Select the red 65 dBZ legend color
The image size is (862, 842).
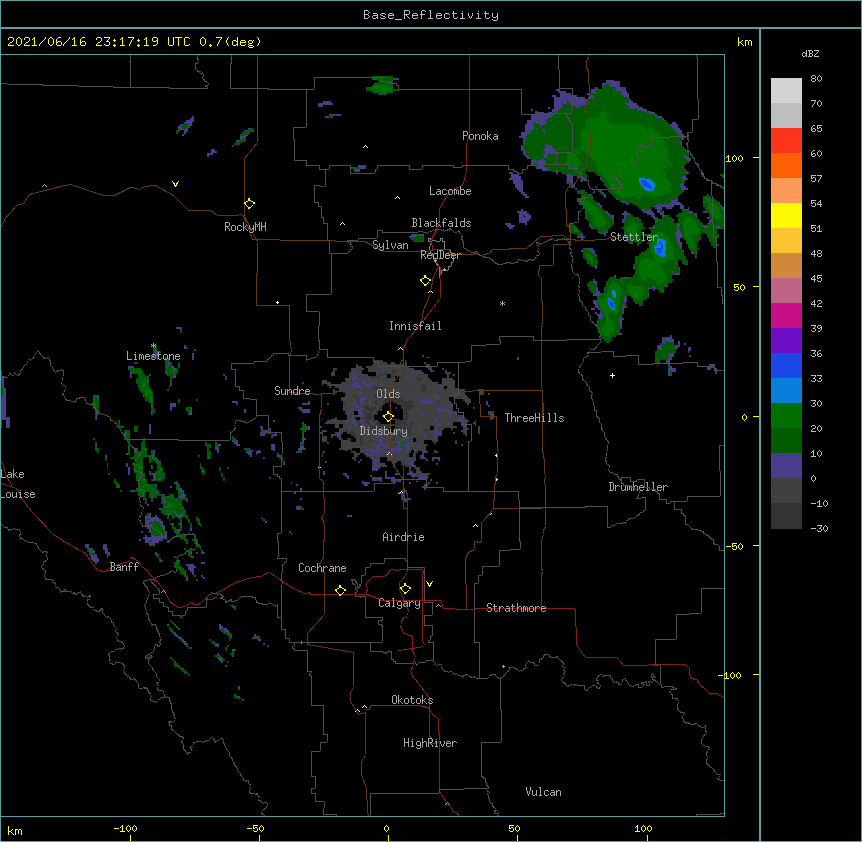786,140
